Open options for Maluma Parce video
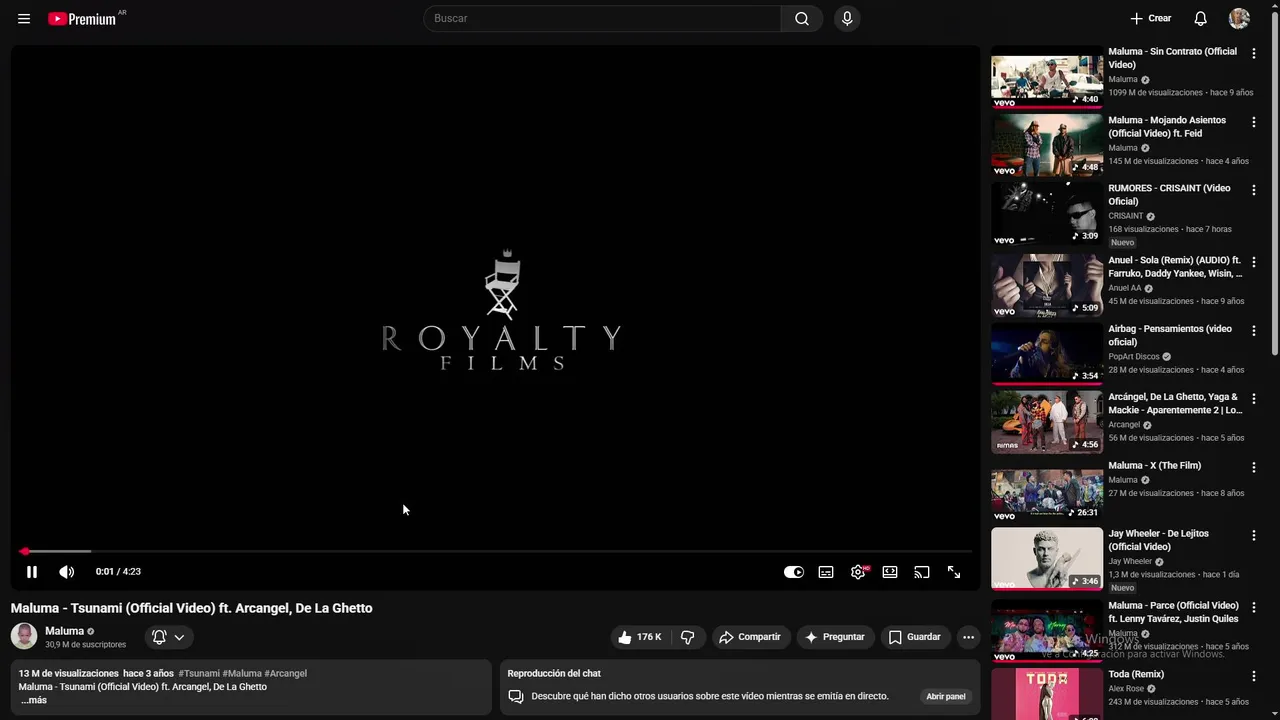This screenshot has height=720, width=1280. click(x=1254, y=607)
